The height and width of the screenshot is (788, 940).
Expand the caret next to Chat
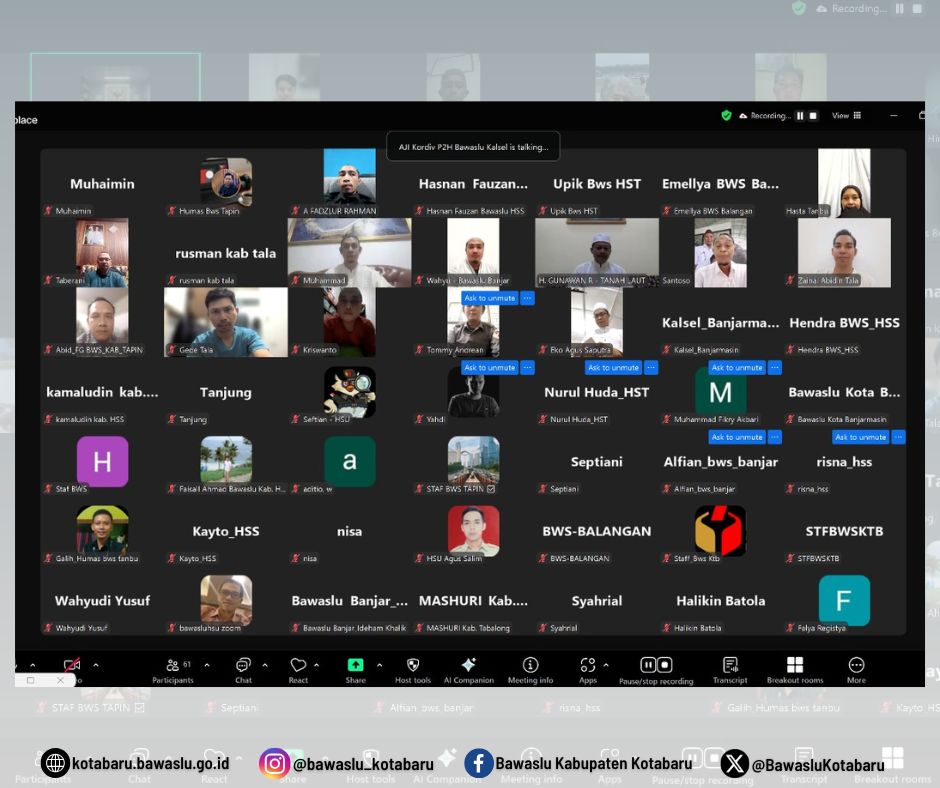(x=265, y=664)
